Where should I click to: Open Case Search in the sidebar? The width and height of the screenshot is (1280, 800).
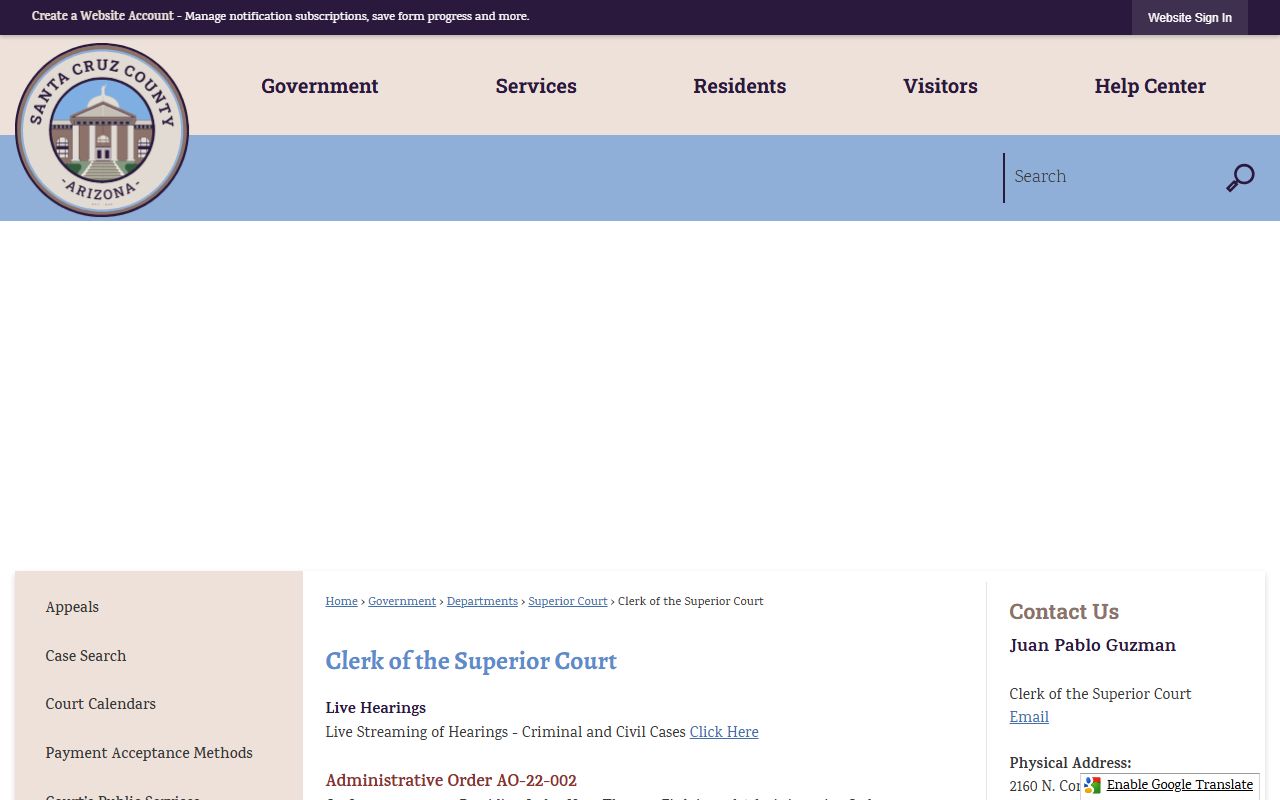pos(86,656)
